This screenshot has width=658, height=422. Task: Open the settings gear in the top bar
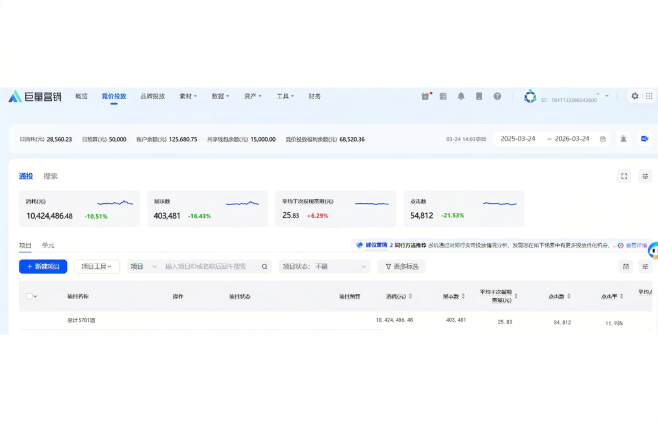pyautogui.click(x=635, y=96)
